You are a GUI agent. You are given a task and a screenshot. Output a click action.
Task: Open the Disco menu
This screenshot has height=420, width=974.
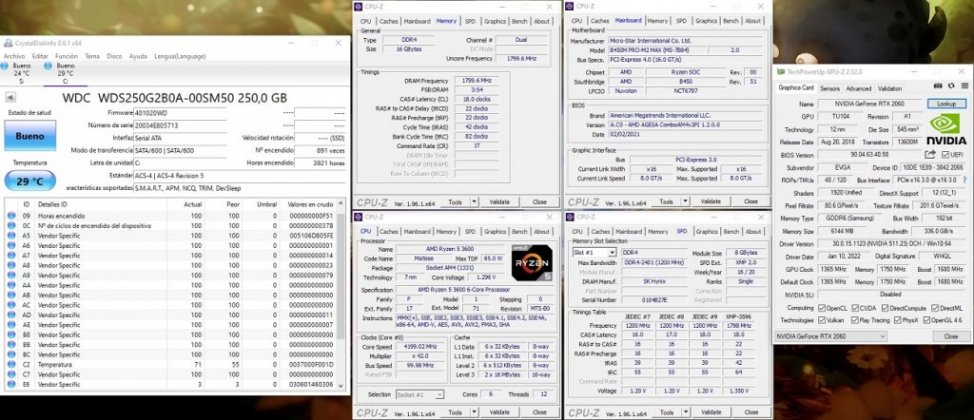tap(114, 56)
